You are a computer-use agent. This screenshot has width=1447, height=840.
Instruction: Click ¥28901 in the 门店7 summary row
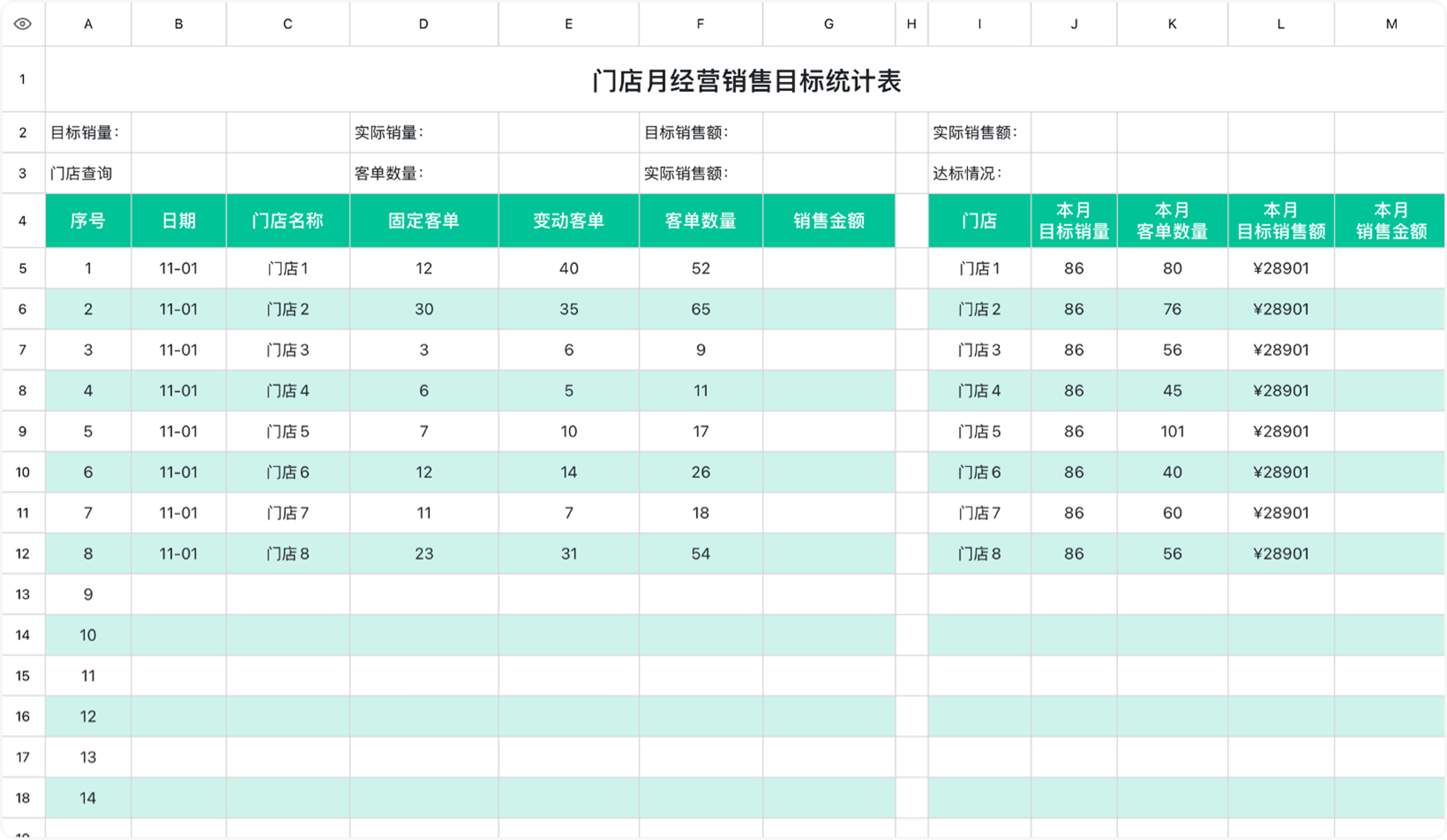tap(1280, 513)
